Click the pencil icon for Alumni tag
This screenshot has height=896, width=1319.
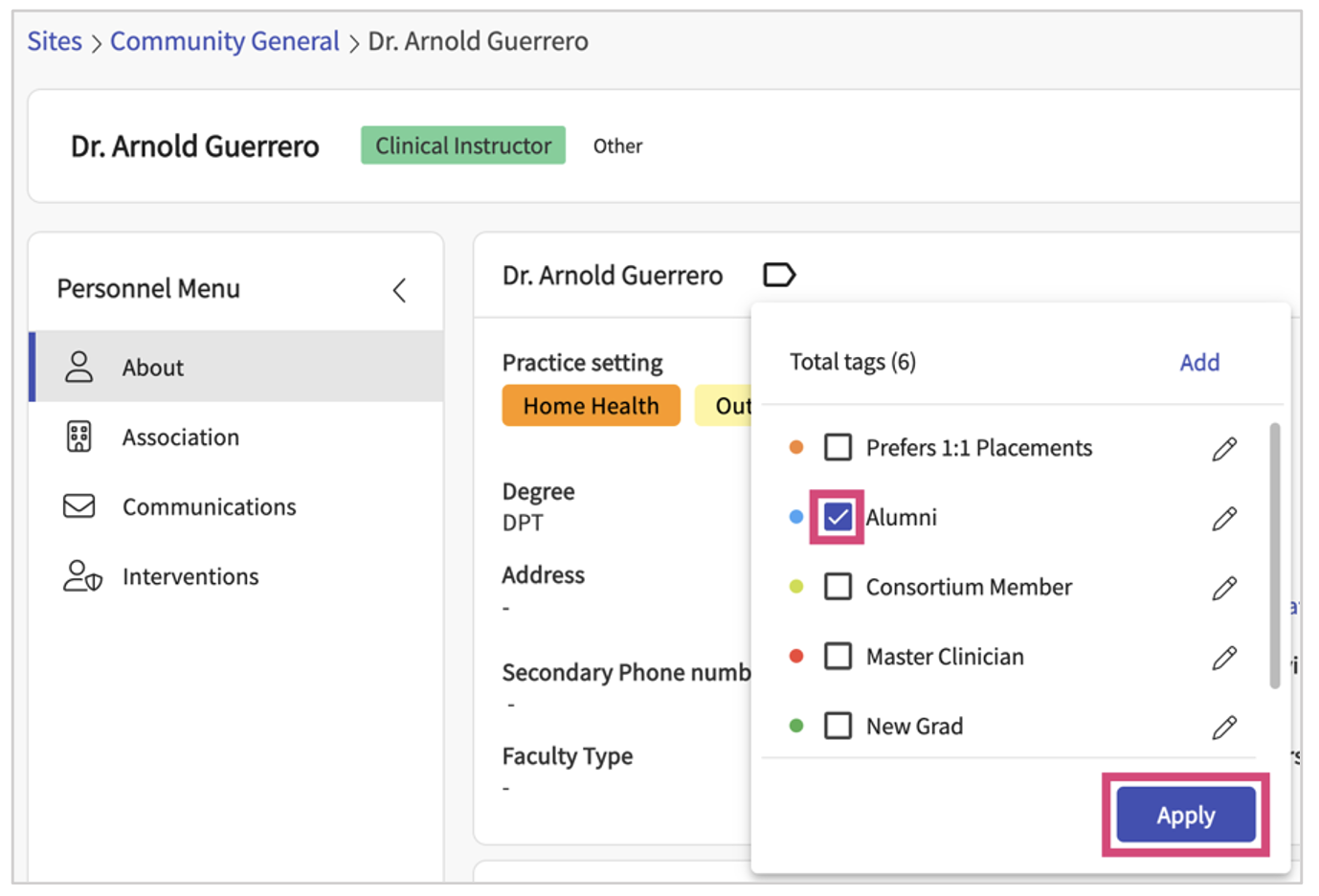coord(1223,519)
